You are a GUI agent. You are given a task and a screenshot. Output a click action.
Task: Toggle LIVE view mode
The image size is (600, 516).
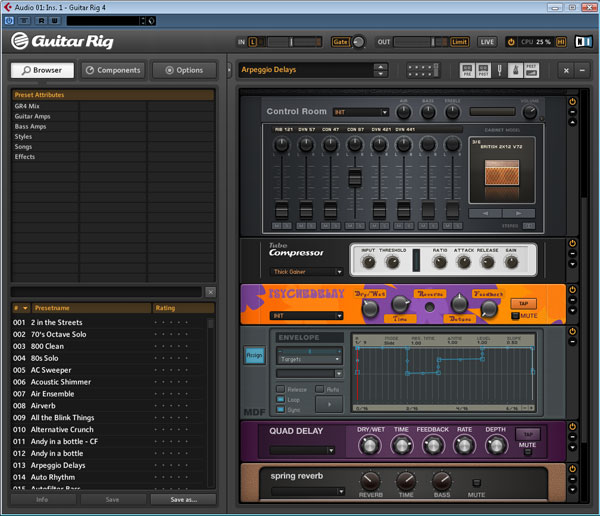click(487, 42)
